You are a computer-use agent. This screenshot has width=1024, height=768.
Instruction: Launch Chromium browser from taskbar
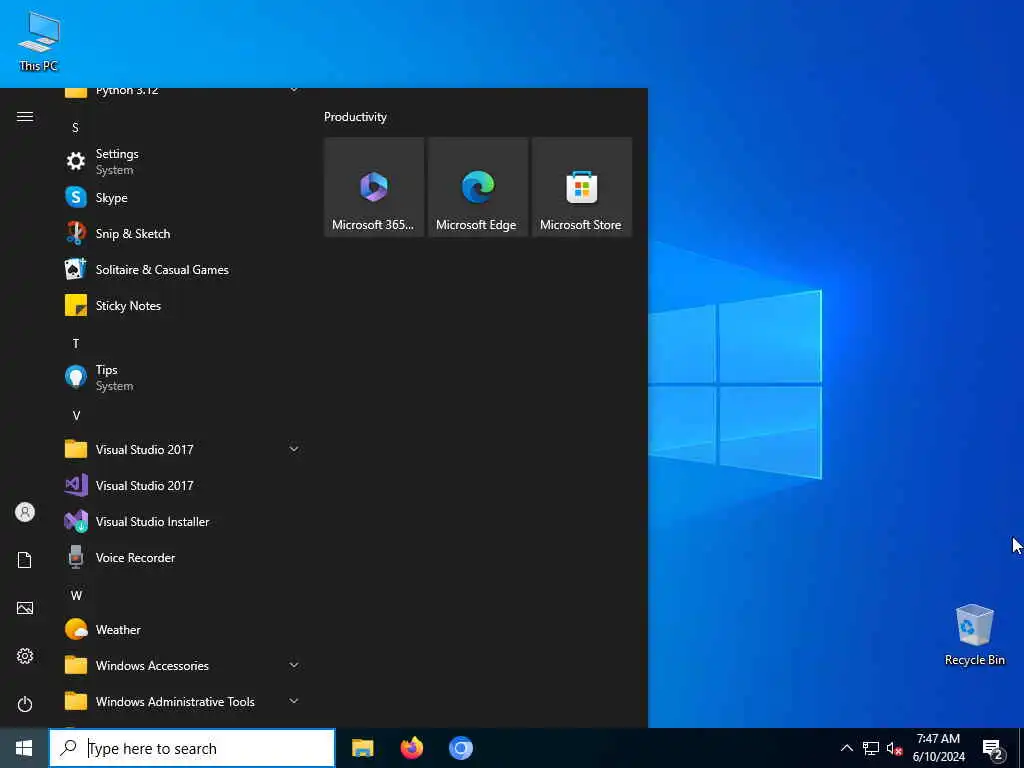click(460, 748)
